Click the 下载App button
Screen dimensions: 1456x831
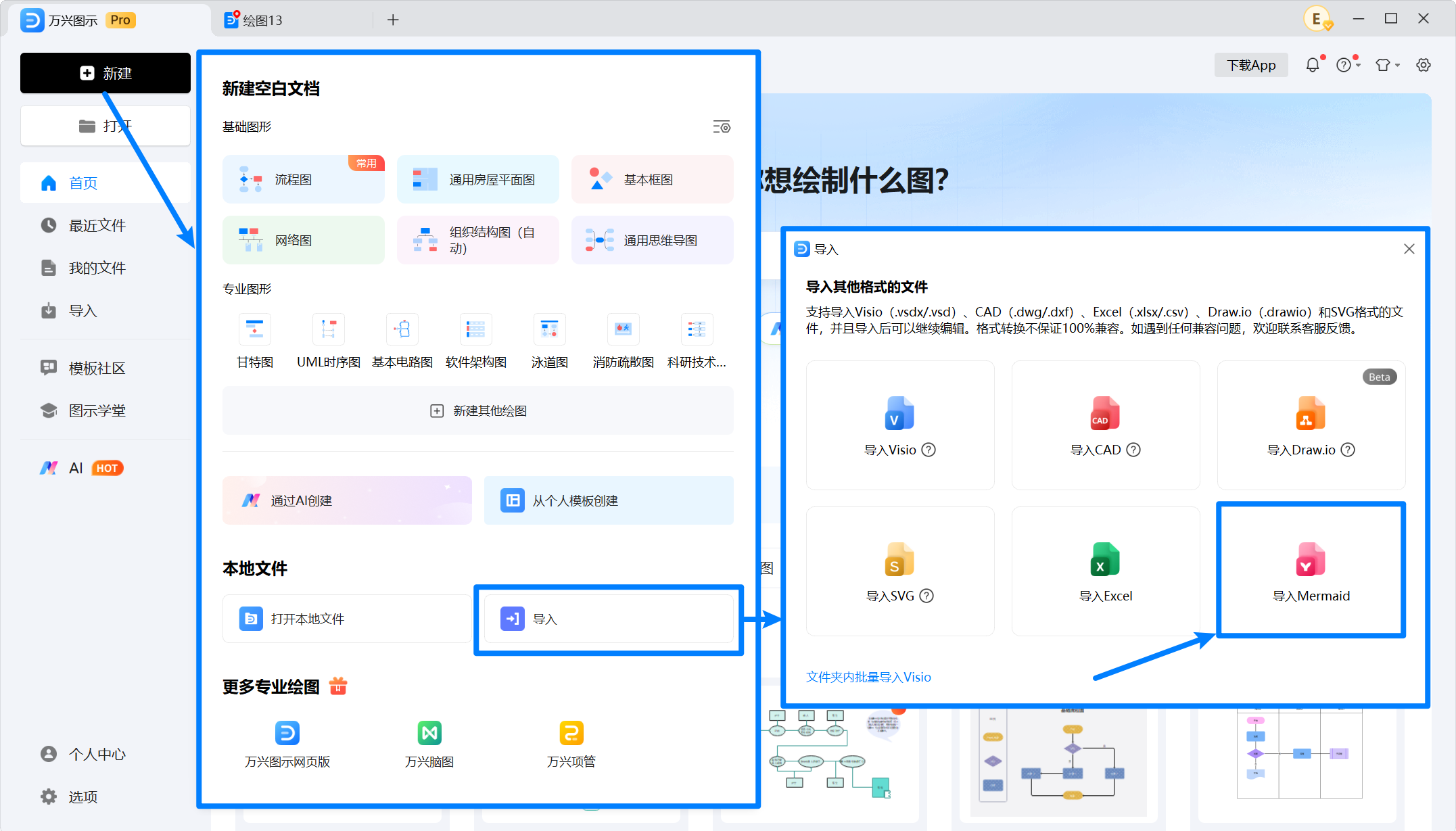coord(1251,65)
